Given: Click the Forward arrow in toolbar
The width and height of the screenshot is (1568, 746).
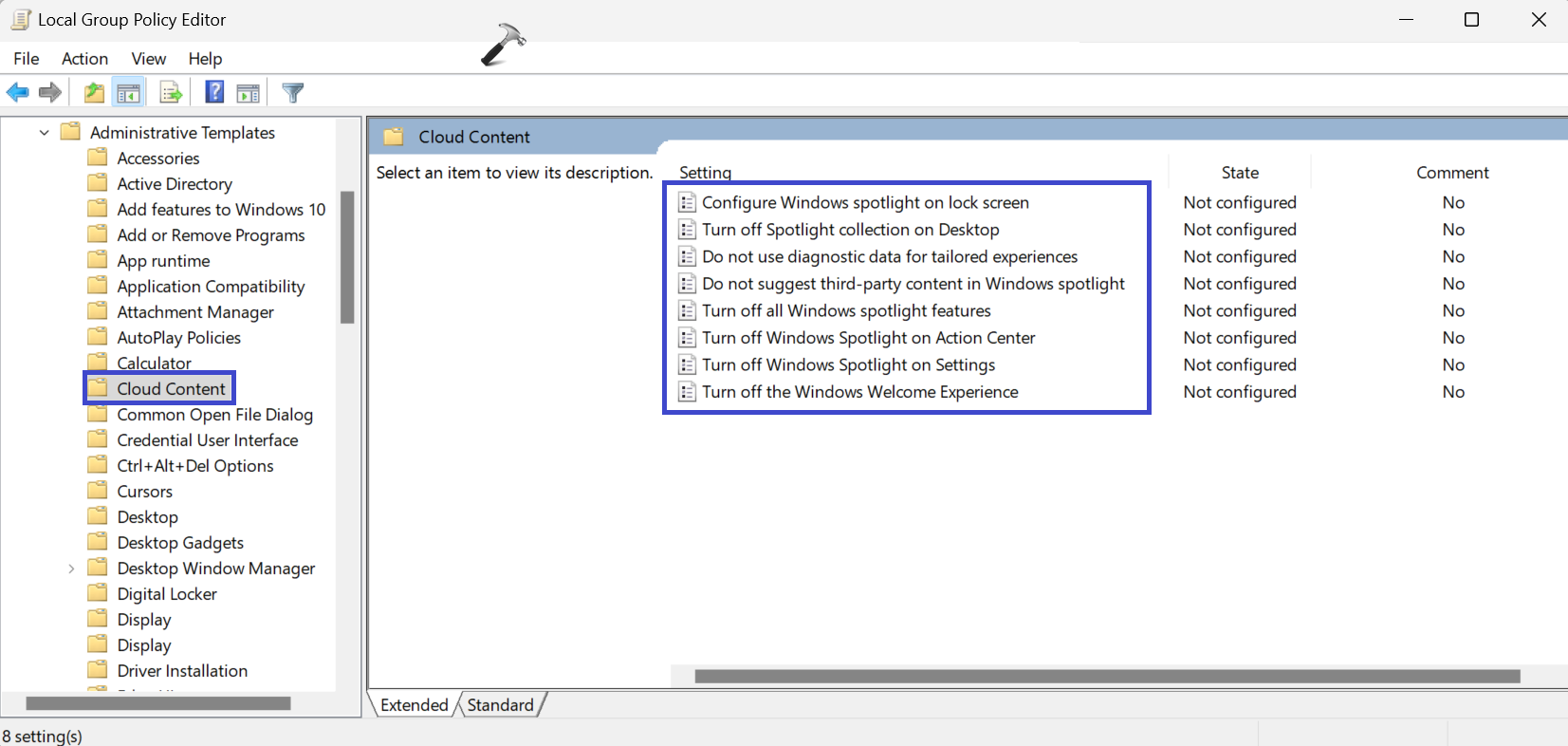Looking at the screenshot, I should 50,93.
